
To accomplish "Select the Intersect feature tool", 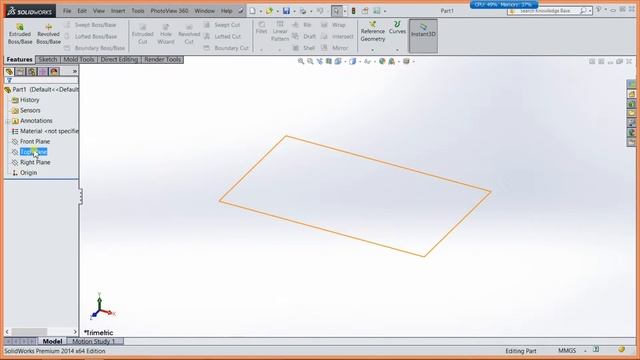I will 338,36.
